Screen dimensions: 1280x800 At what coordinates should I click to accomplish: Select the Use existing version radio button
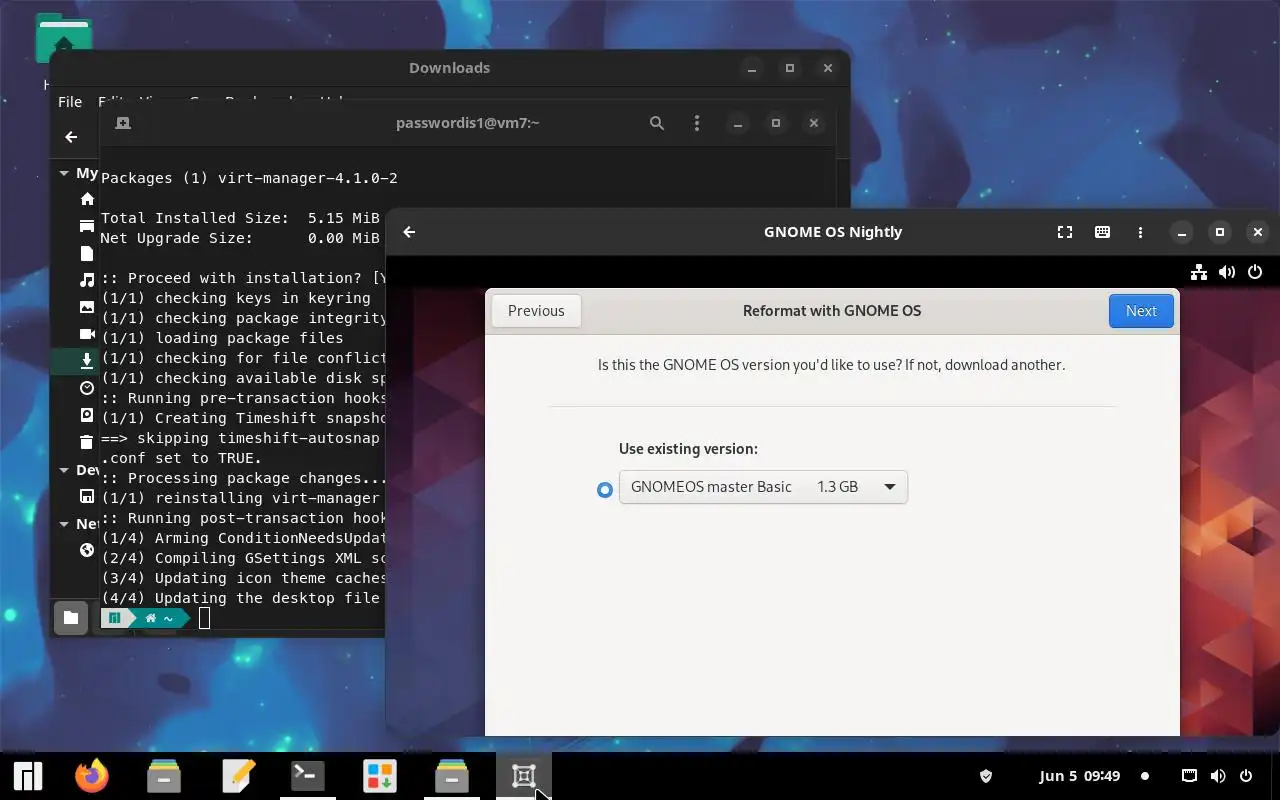[x=604, y=489]
